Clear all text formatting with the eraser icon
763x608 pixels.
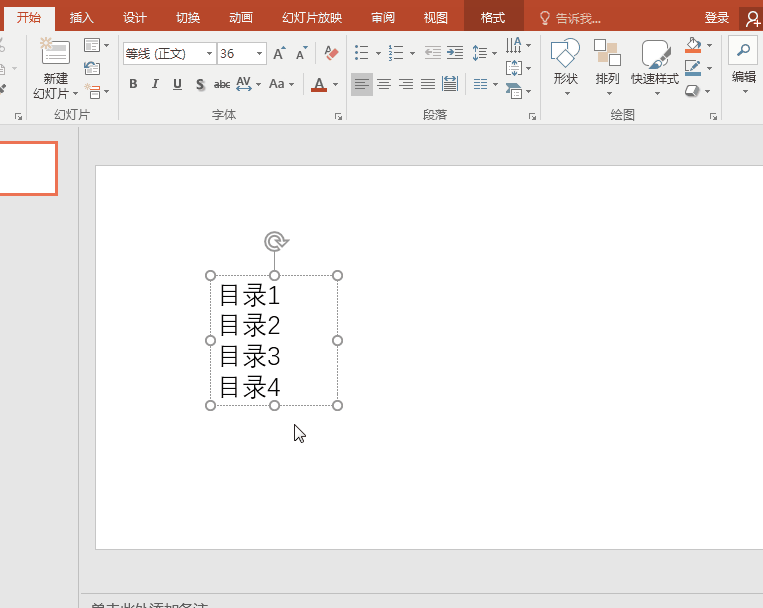[x=332, y=53]
